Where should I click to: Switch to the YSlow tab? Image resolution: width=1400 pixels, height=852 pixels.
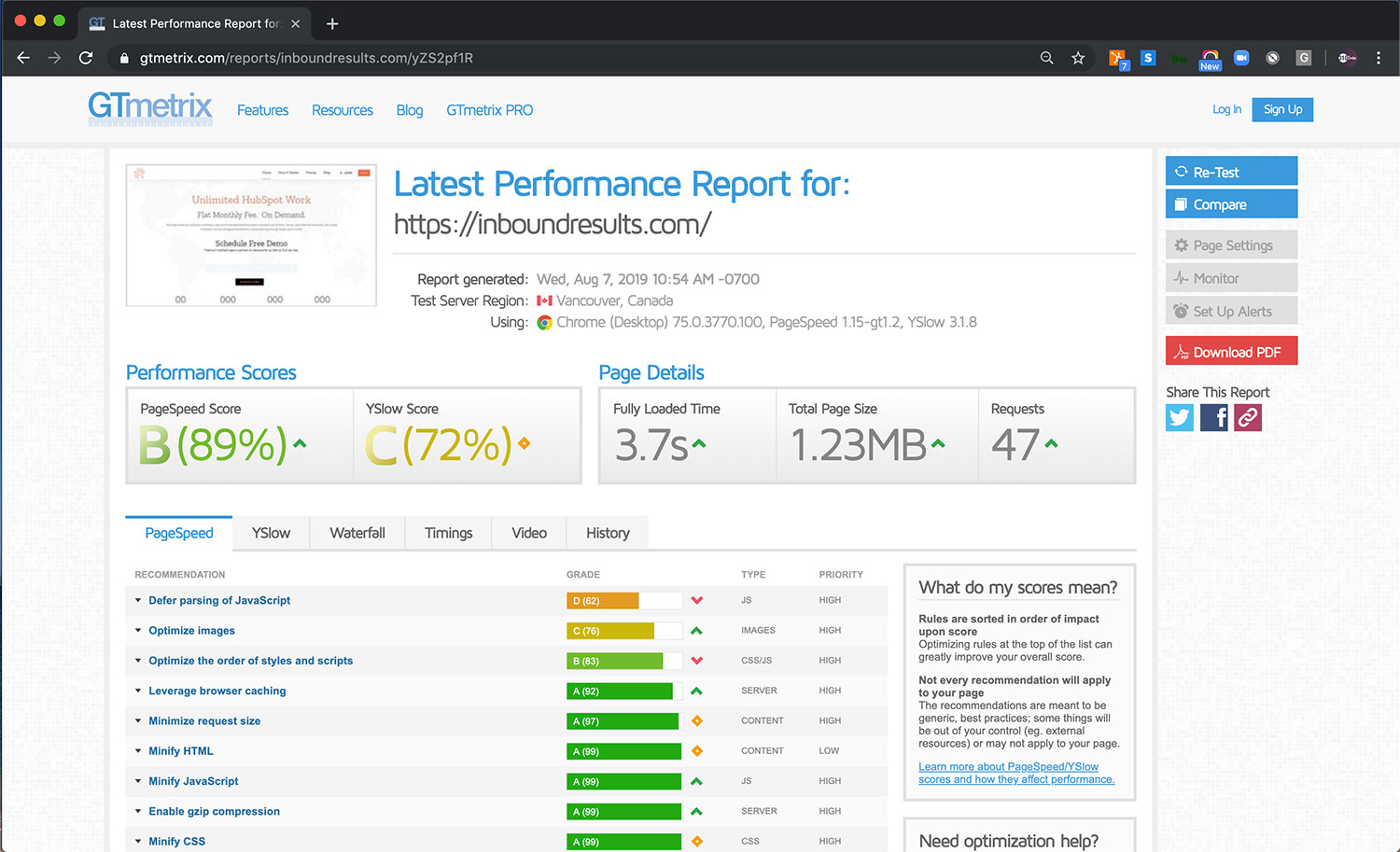271,533
